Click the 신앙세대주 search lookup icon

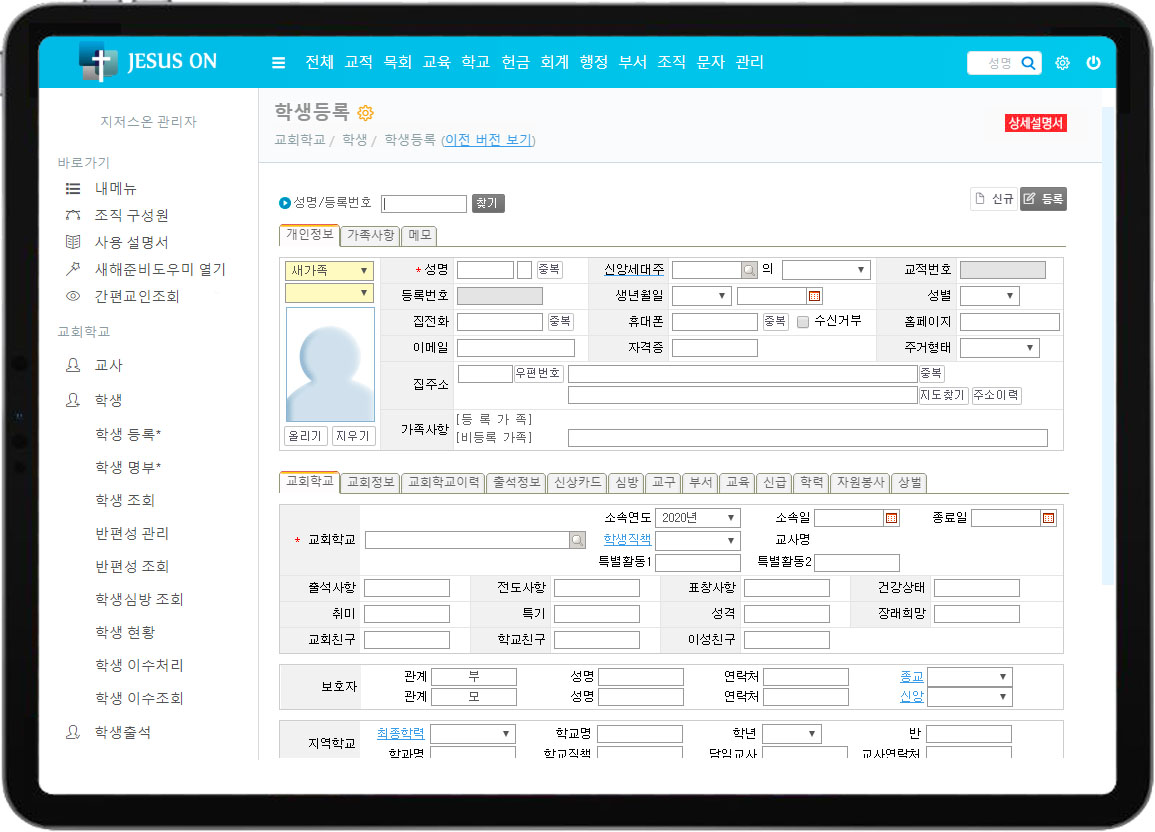coord(749,270)
